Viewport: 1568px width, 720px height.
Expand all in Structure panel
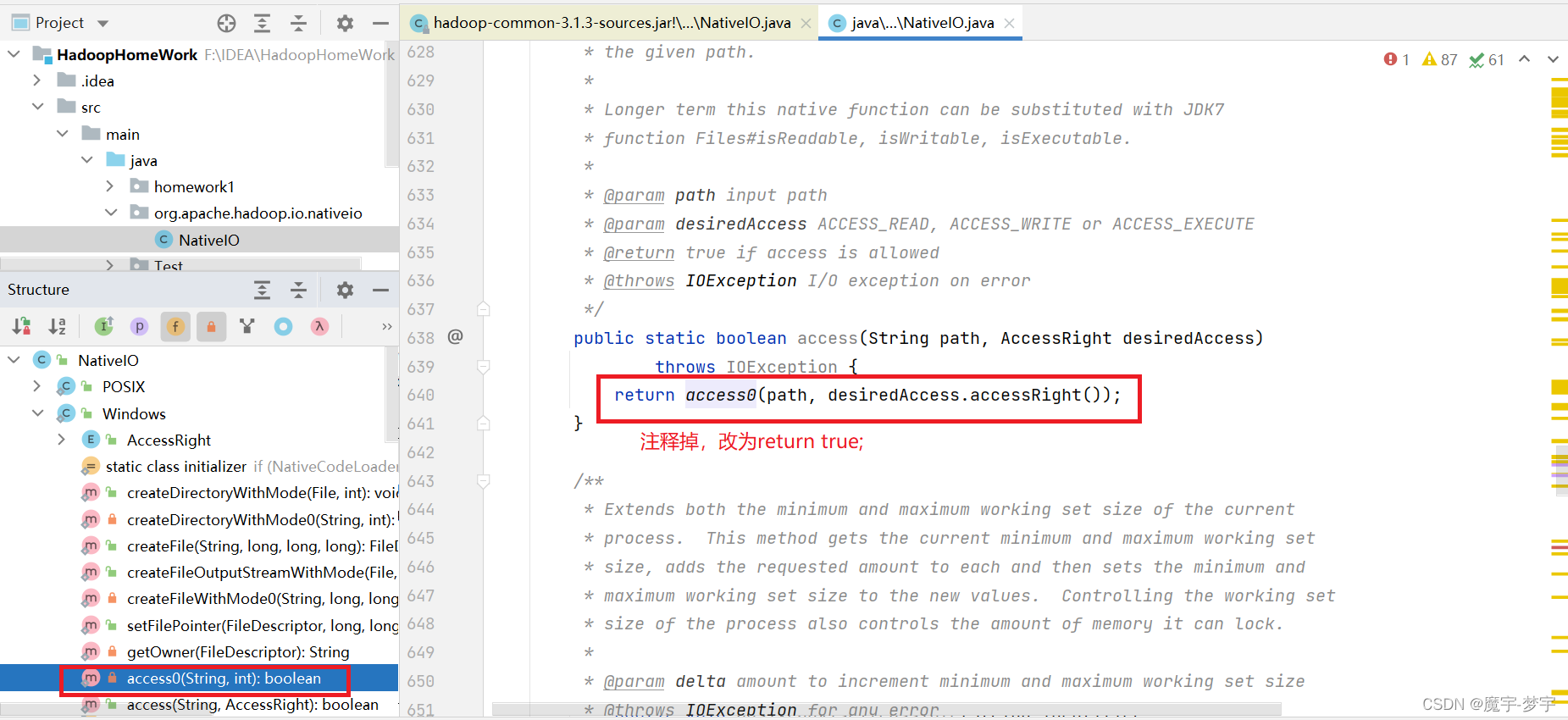tap(263, 290)
